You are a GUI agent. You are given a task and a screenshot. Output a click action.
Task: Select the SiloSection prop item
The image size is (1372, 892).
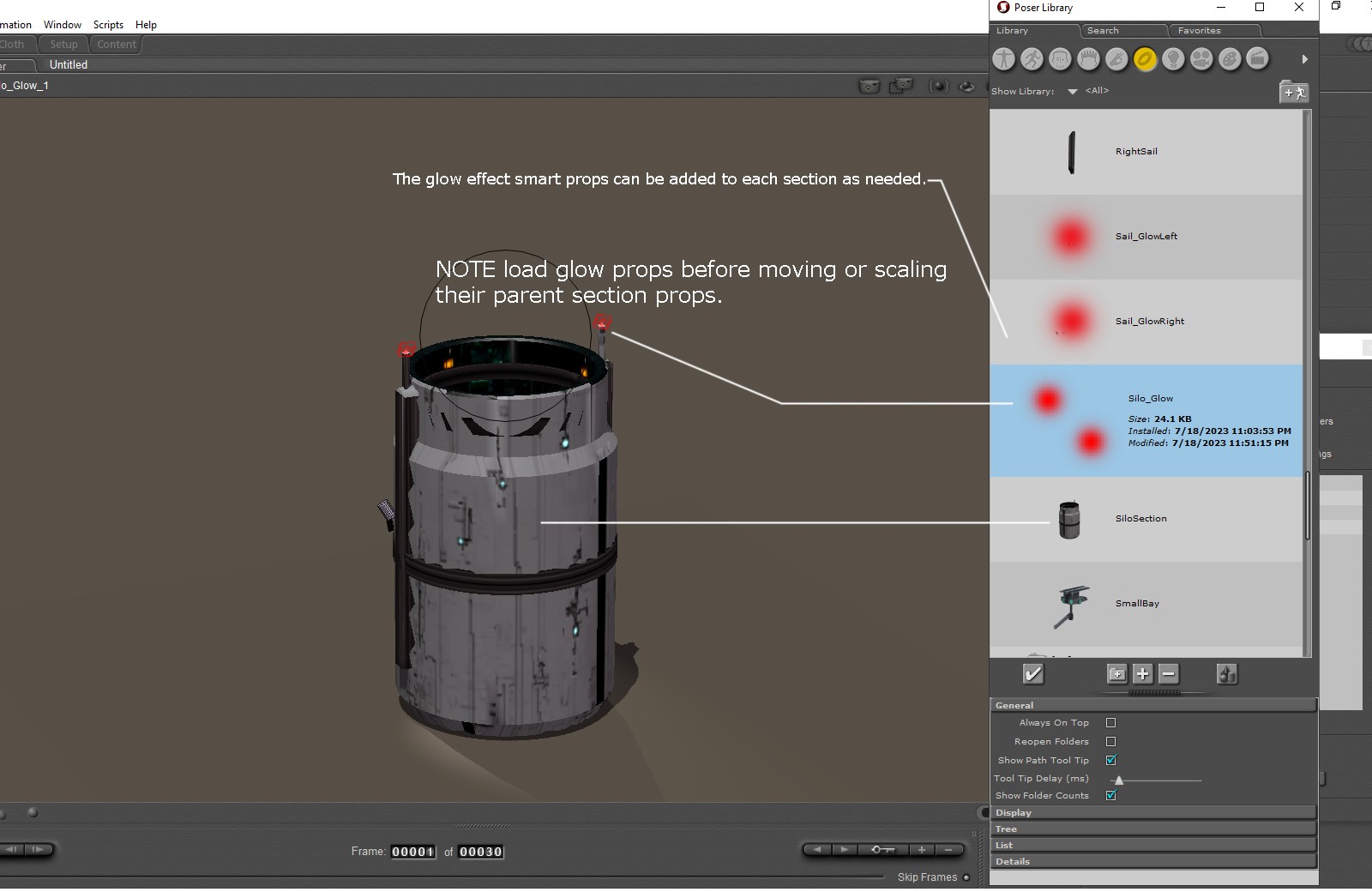(x=1146, y=519)
